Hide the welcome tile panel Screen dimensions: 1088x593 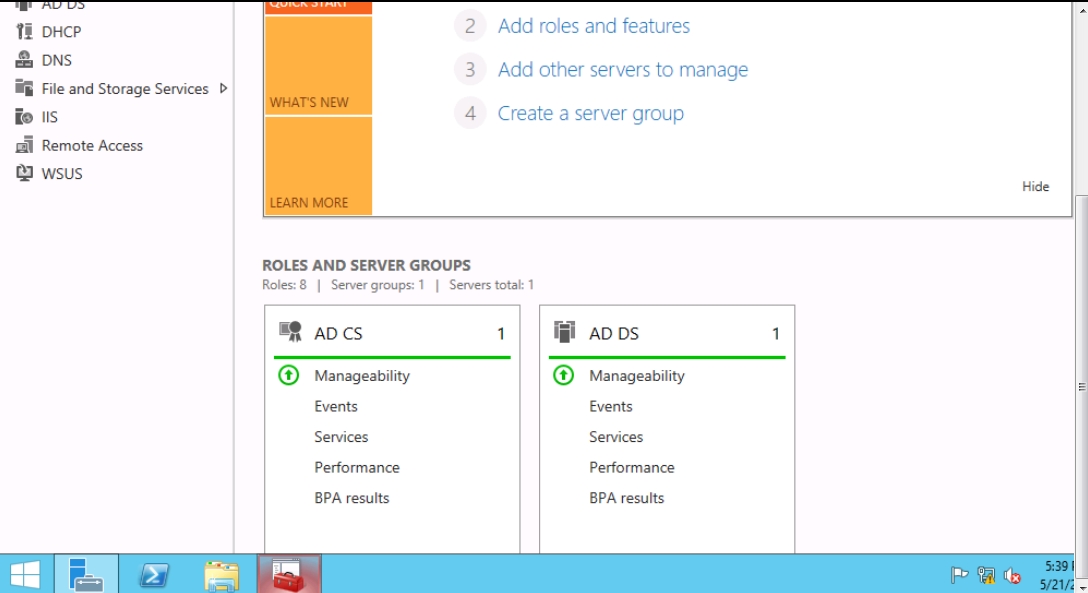click(x=1035, y=186)
